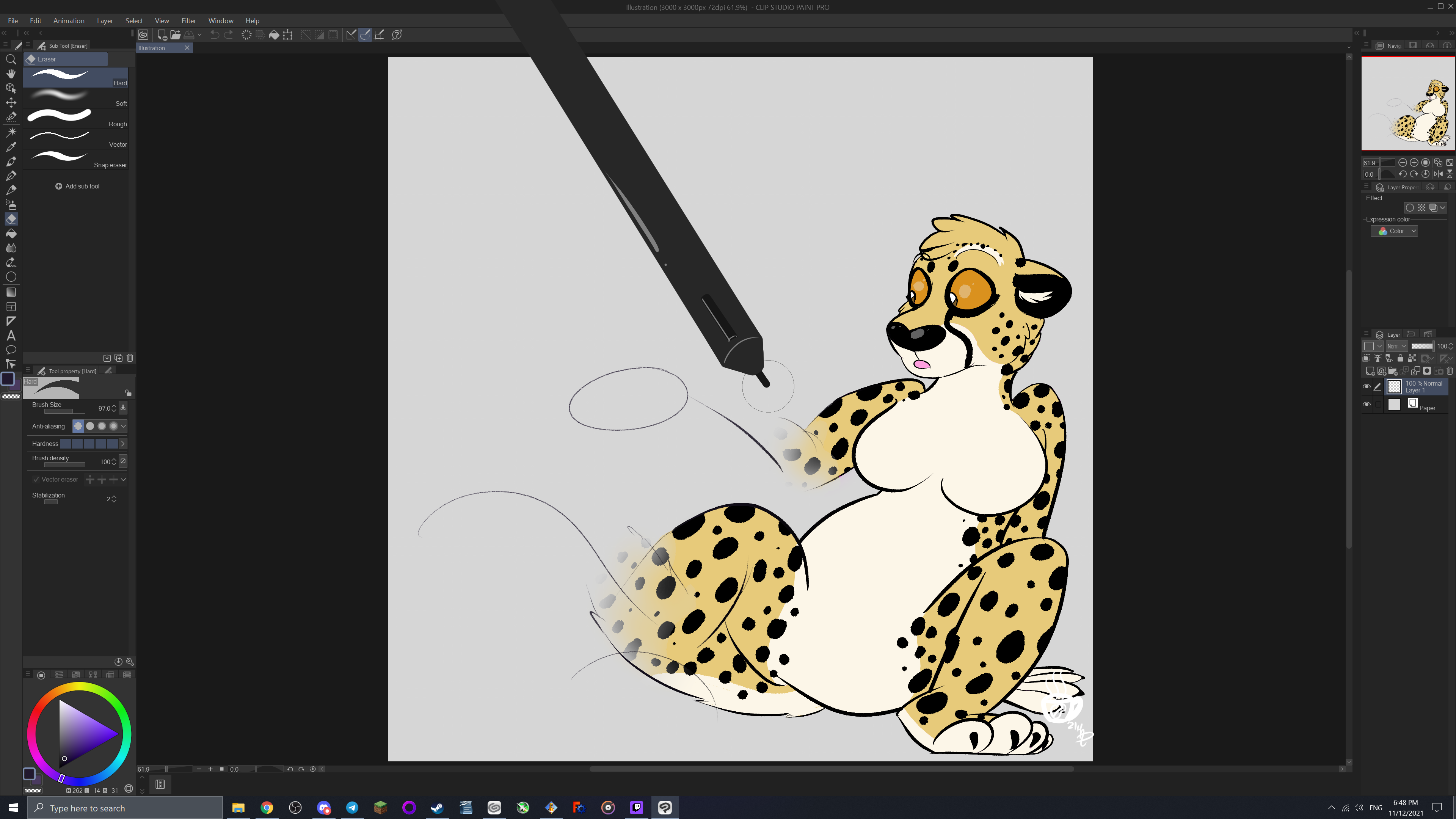Expand the Anti-aliasing options dropdown
The width and height of the screenshot is (1456, 819).
123,426
